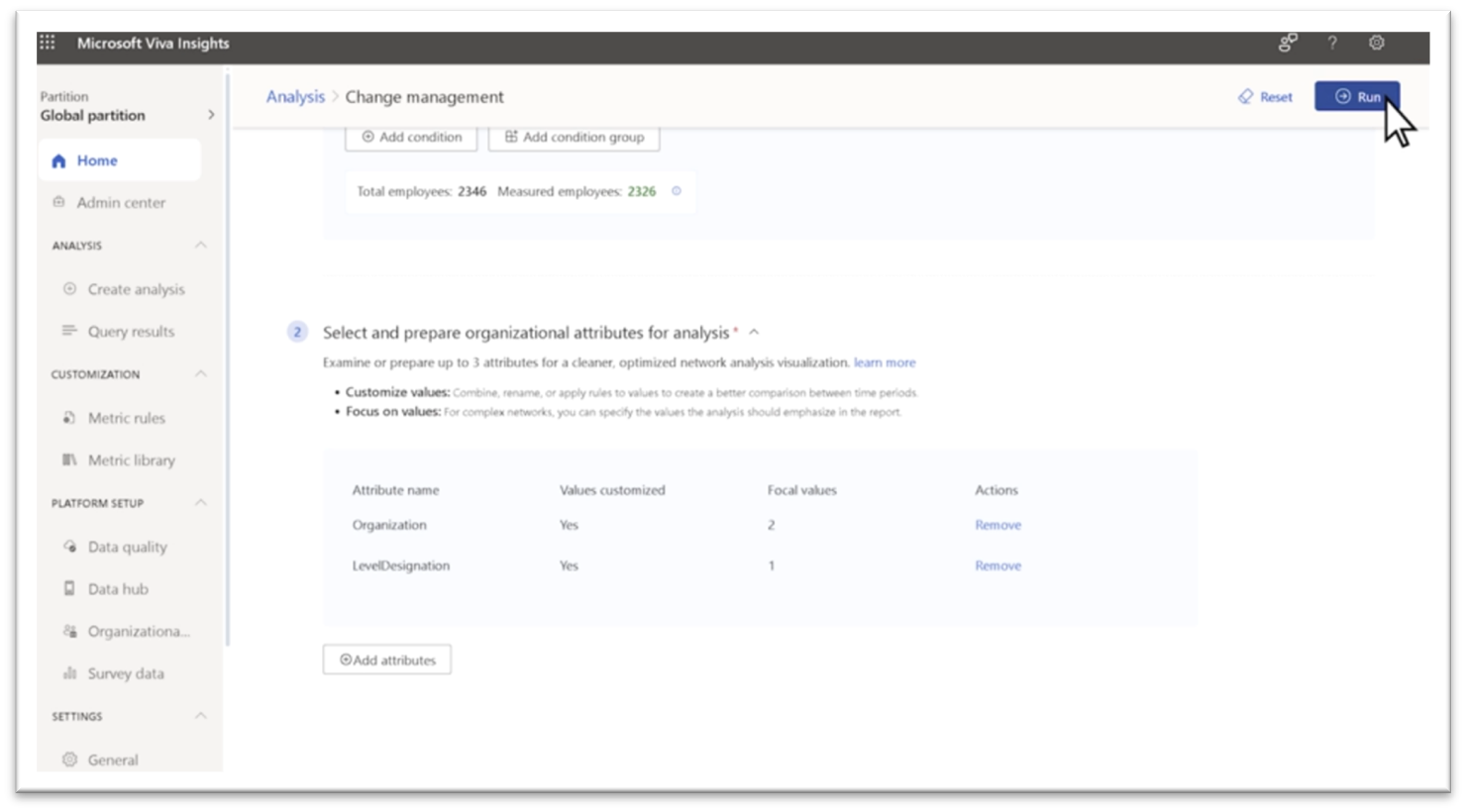The image size is (1466, 812).
Task: Open the Microsoft app launcher grid
Action: pyautogui.click(x=46, y=43)
